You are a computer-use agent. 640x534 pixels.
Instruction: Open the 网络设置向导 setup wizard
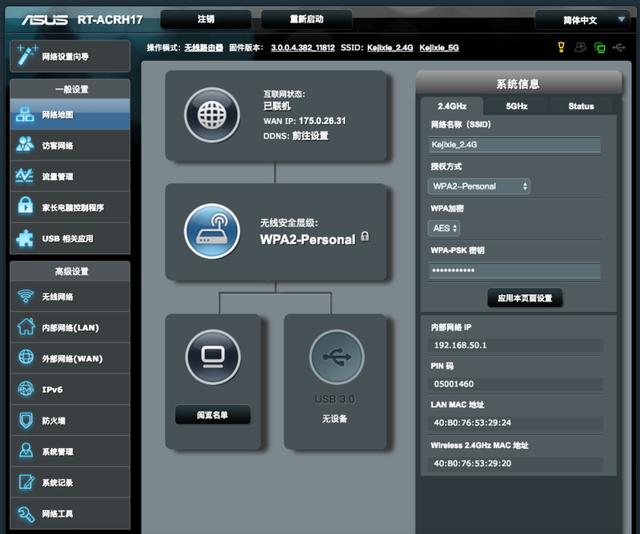coord(69,57)
